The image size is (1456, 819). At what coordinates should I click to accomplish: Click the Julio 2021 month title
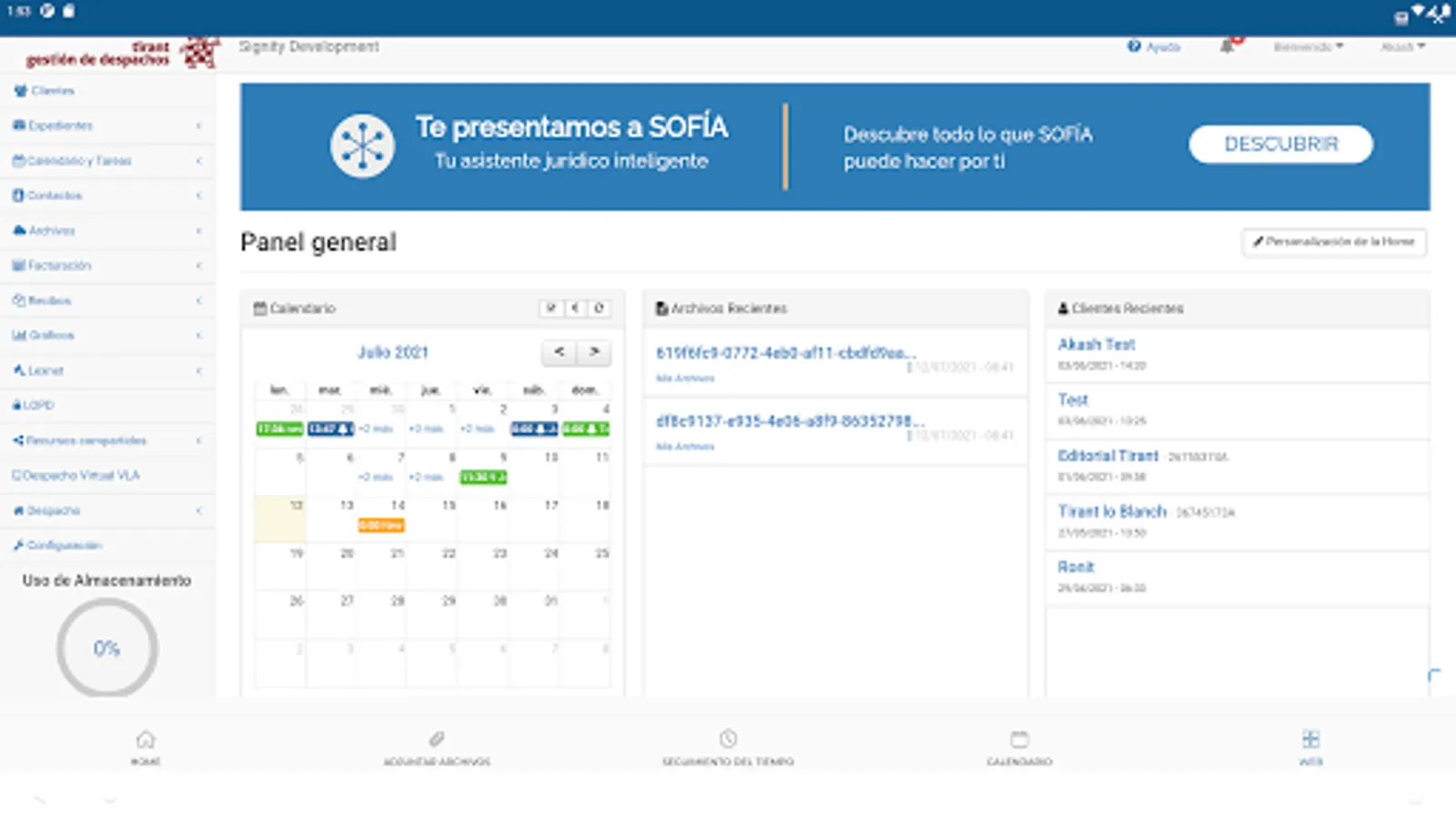pos(392,352)
